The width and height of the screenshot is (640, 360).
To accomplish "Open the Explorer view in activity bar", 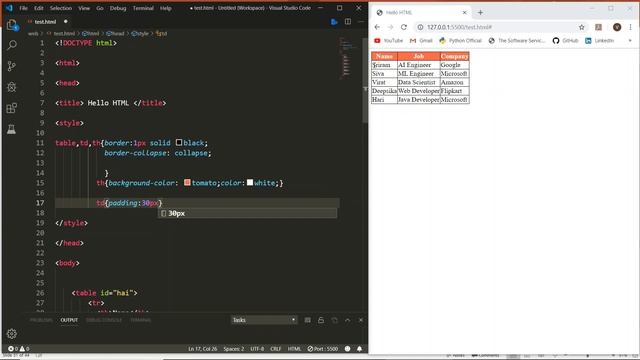I will click(12, 25).
